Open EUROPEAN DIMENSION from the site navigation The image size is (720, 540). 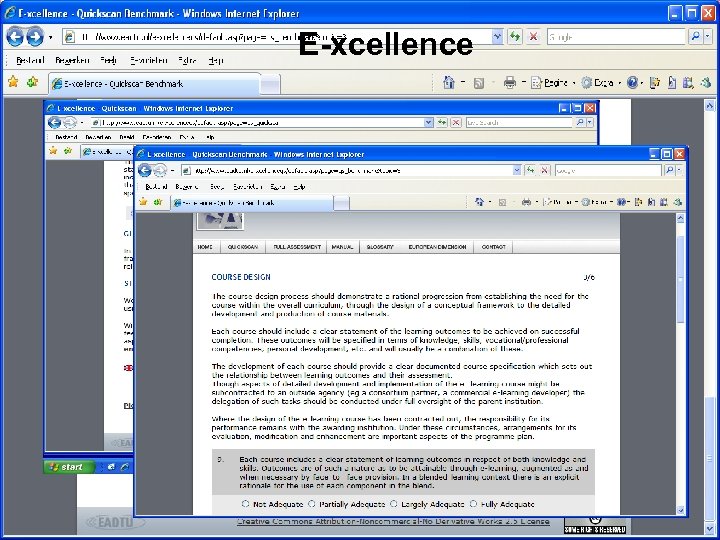tap(437, 247)
